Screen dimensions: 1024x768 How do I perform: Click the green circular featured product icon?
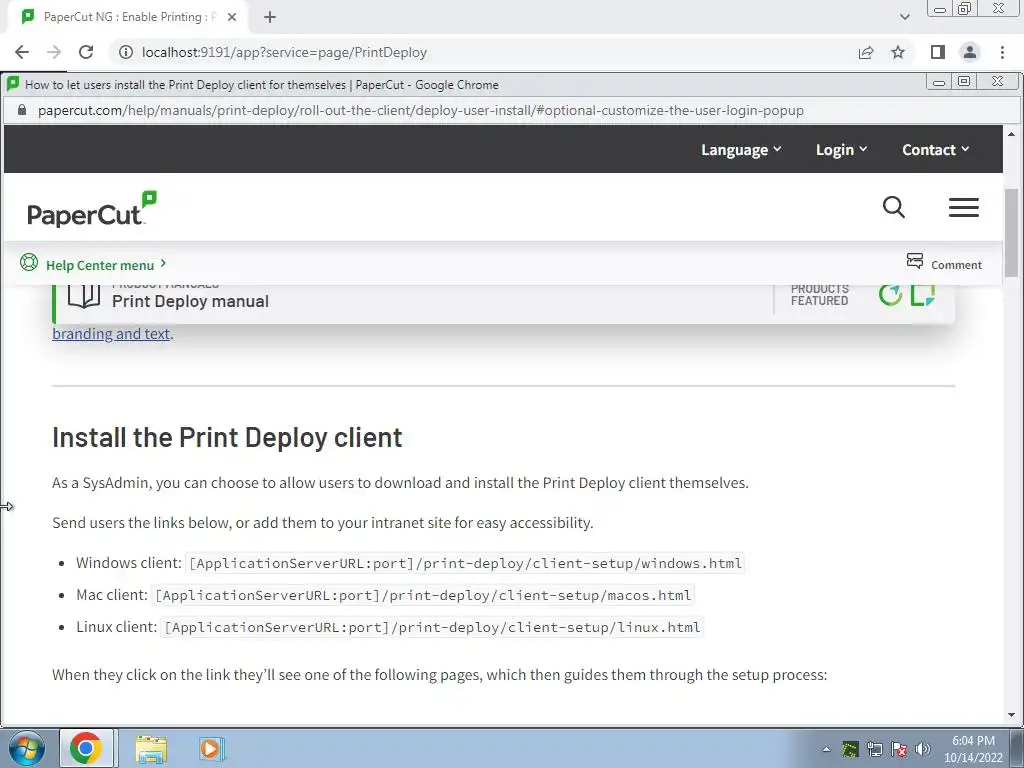click(889, 295)
